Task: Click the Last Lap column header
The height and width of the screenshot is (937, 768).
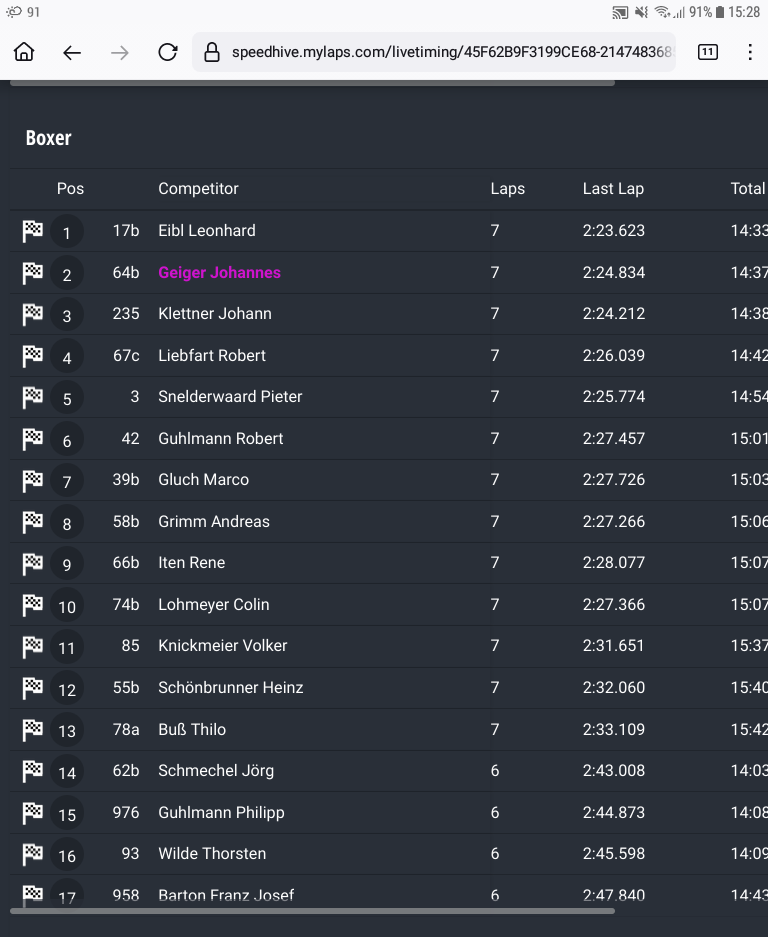Action: click(613, 189)
